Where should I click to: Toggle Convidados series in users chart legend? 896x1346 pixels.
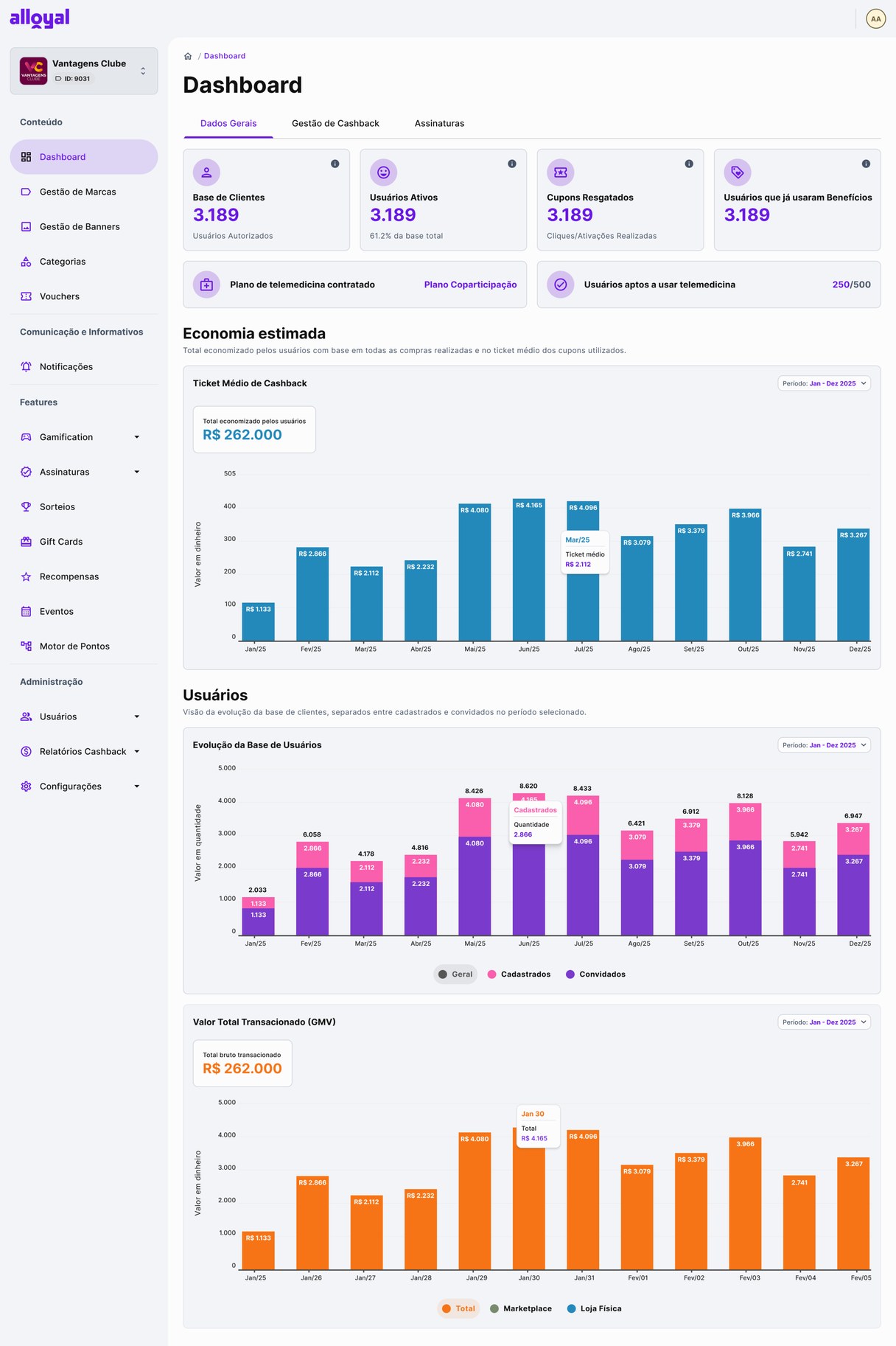coord(596,974)
